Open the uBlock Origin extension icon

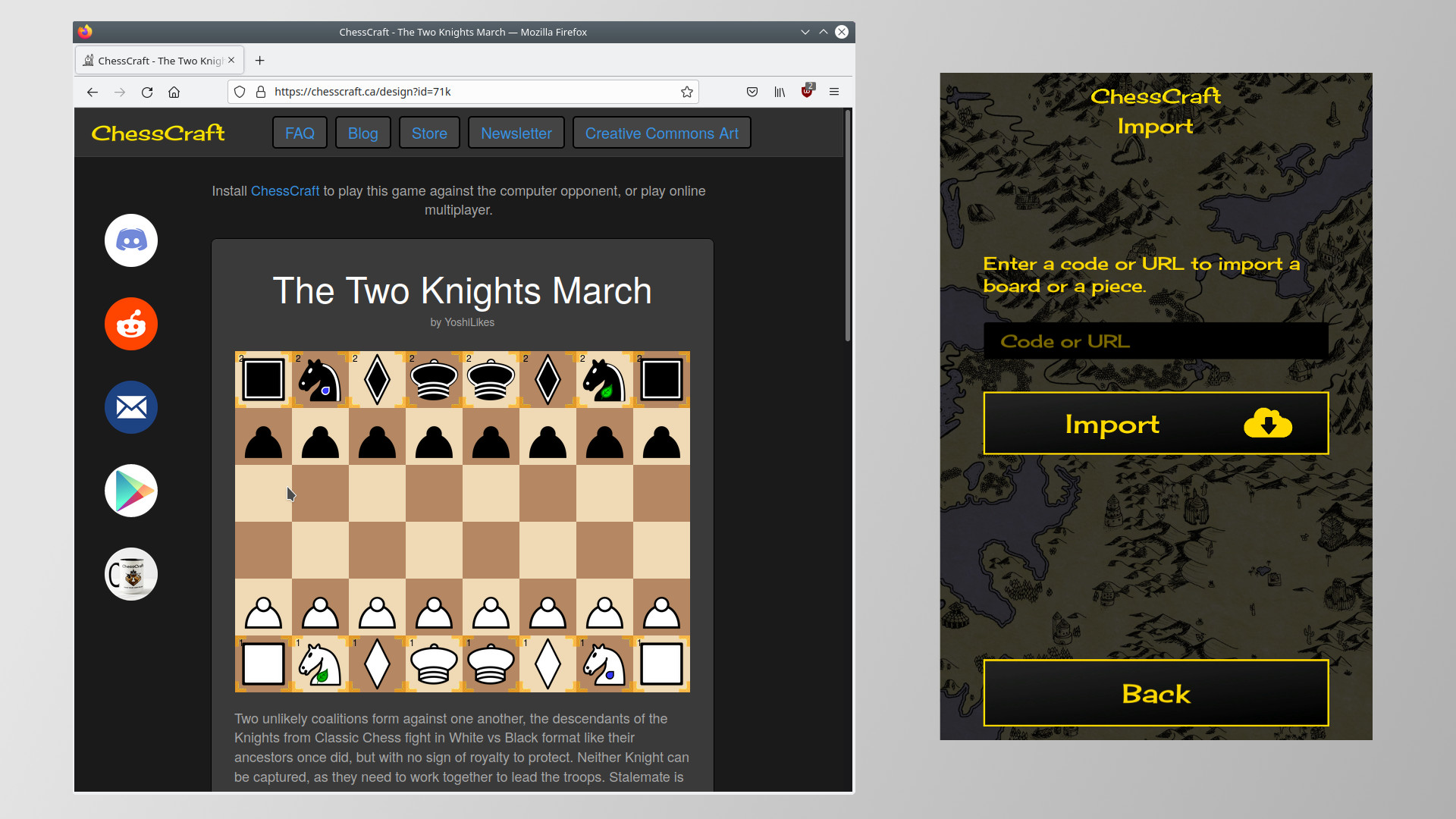pyautogui.click(x=806, y=92)
